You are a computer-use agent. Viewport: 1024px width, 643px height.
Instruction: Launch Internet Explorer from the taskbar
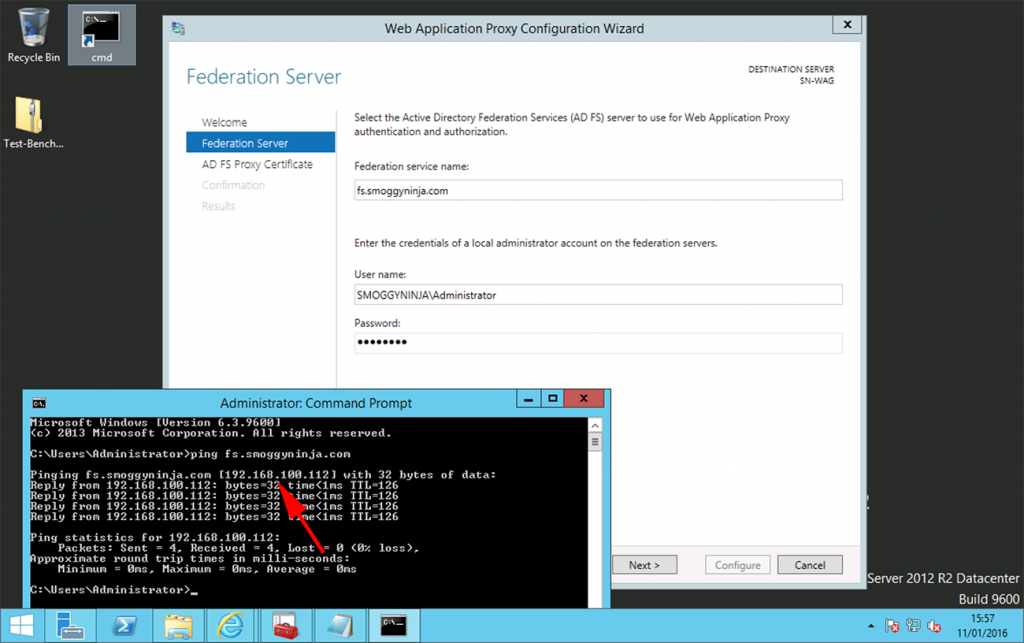tap(232, 626)
